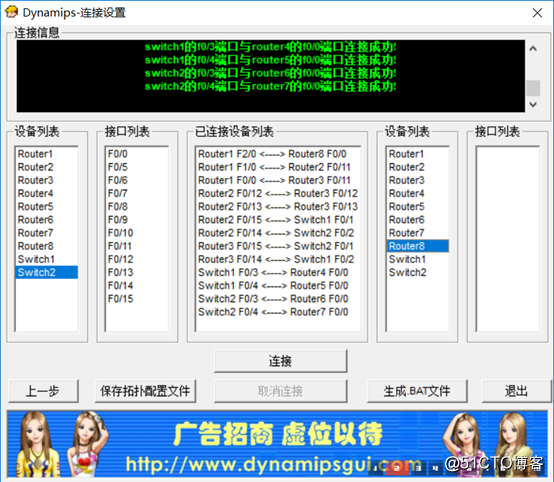Click the Dynamips app icon in title bar
The width and height of the screenshot is (554, 482).
tap(11, 12)
